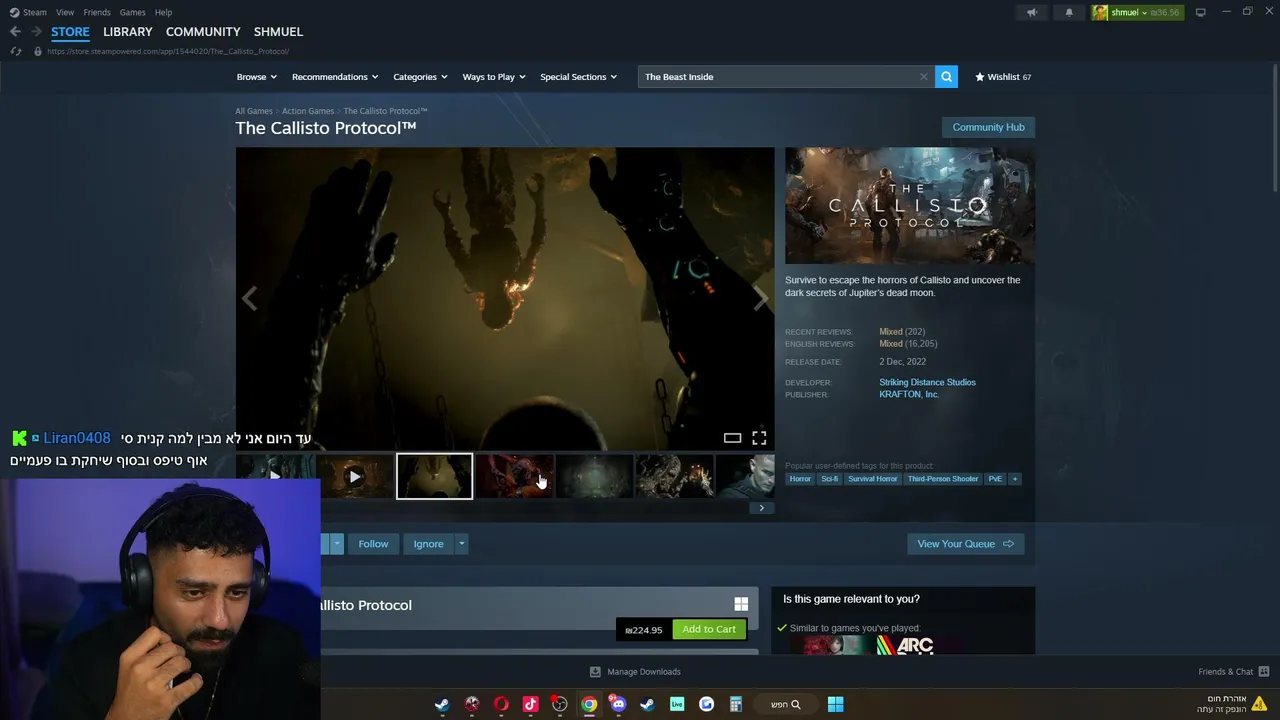This screenshot has height=720, width=1280.
Task: Open the View menu
Action: (65, 12)
